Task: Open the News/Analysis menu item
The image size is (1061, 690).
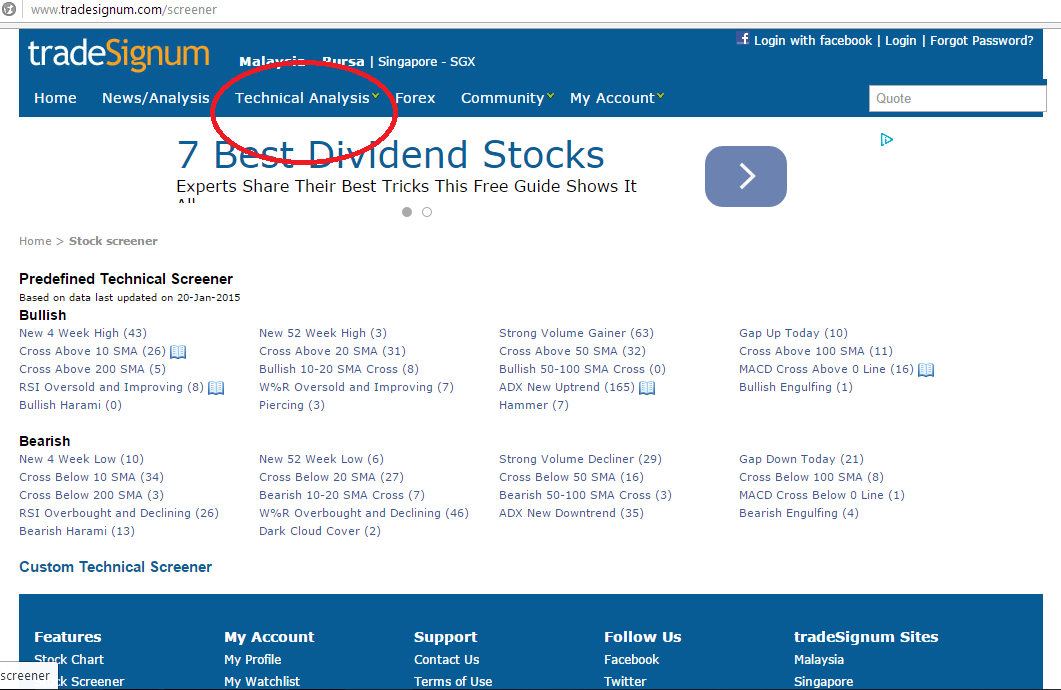Action: (155, 98)
